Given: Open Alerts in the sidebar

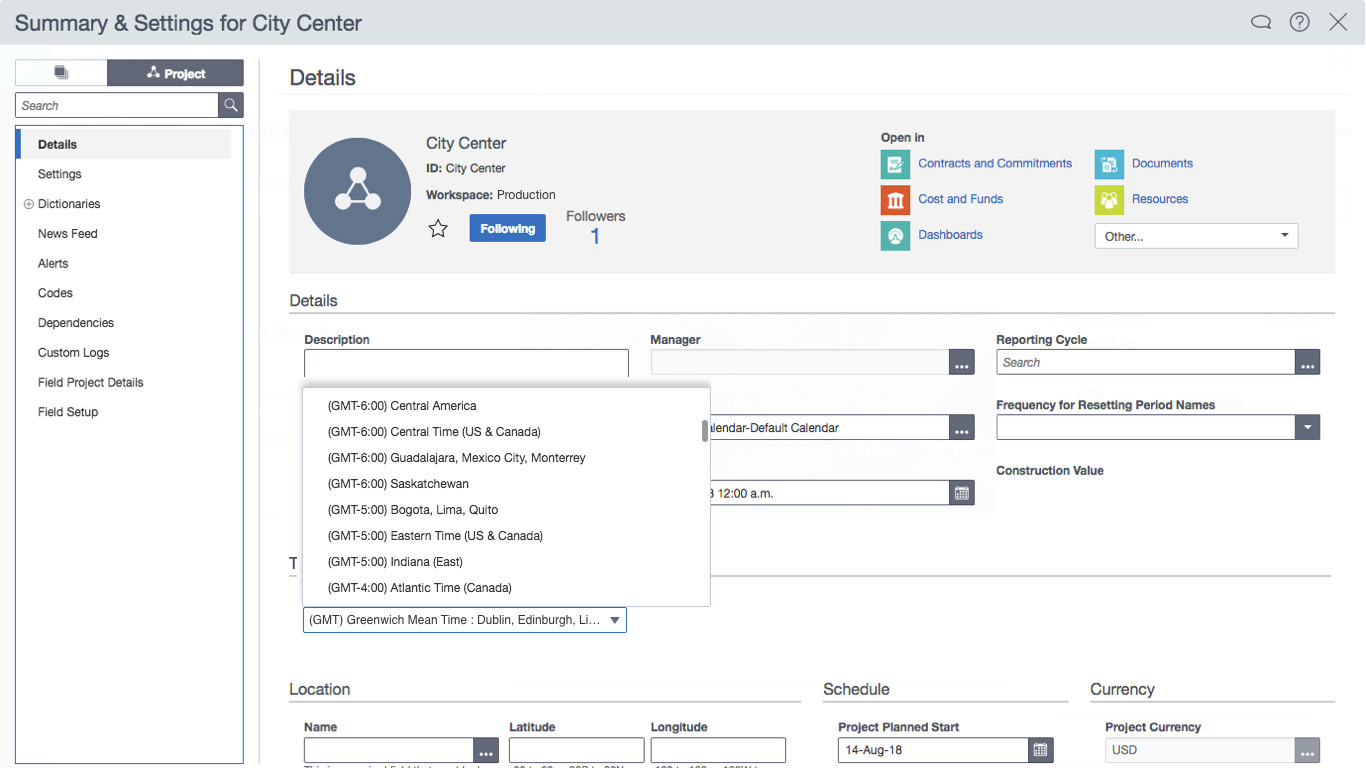Looking at the screenshot, I should (53, 264).
